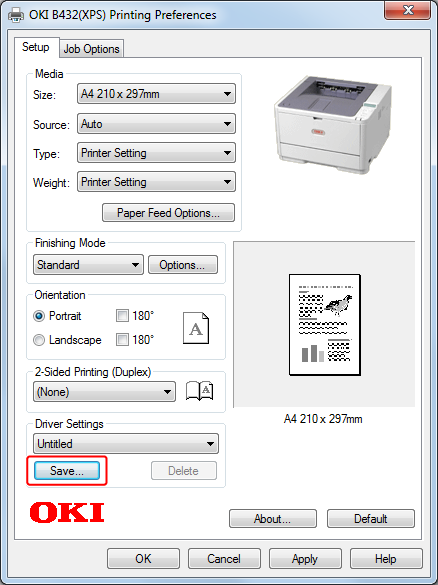Open the 2-Sided Printing (None) dropdown
The width and height of the screenshot is (438, 585).
pyautogui.click(x=104, y=392)
